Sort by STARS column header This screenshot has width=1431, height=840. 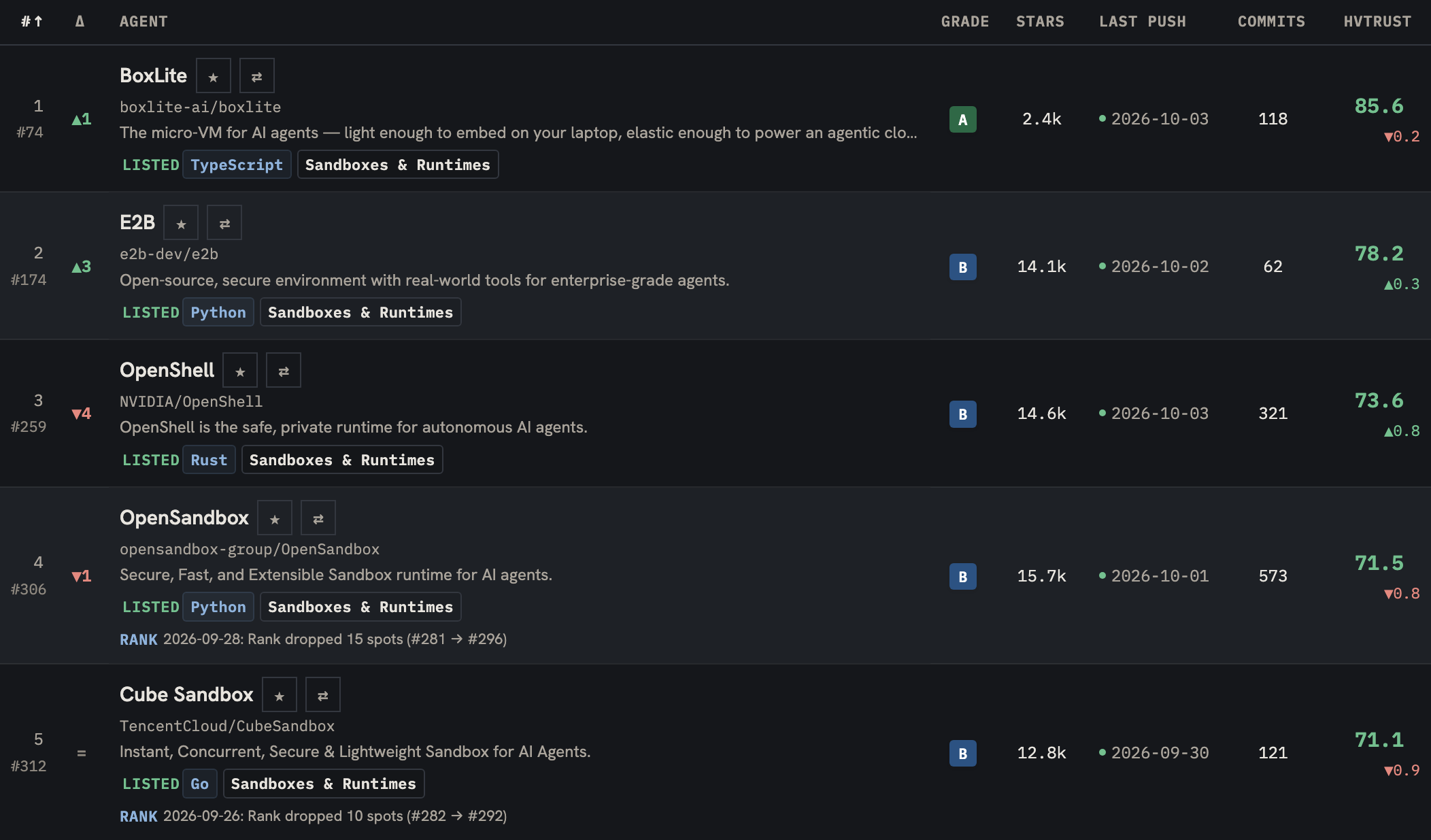(1040, 22)
